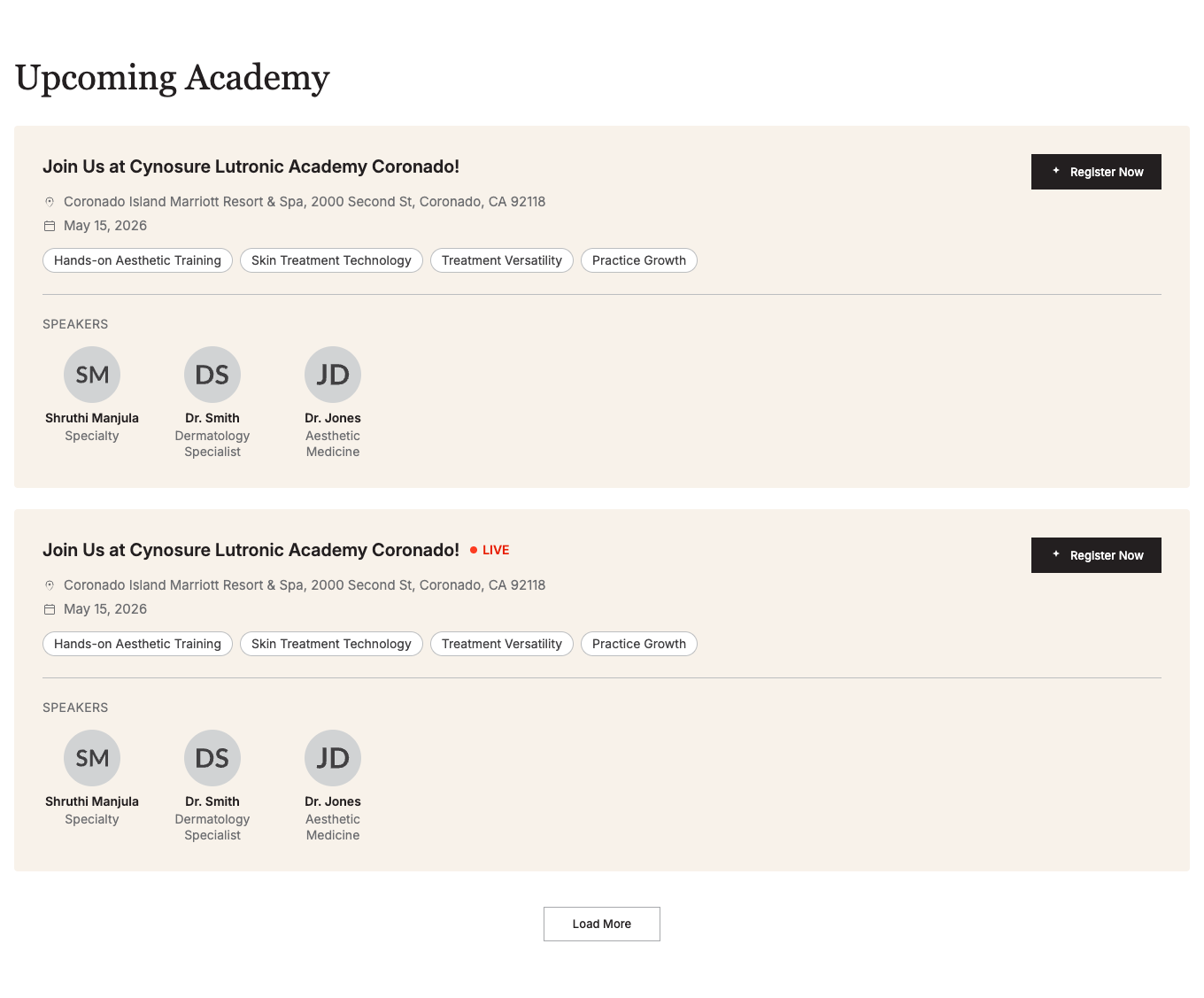Load more upcoming academy events
The height and width of the screenshot is (998, 1204).
coord(602,924)
